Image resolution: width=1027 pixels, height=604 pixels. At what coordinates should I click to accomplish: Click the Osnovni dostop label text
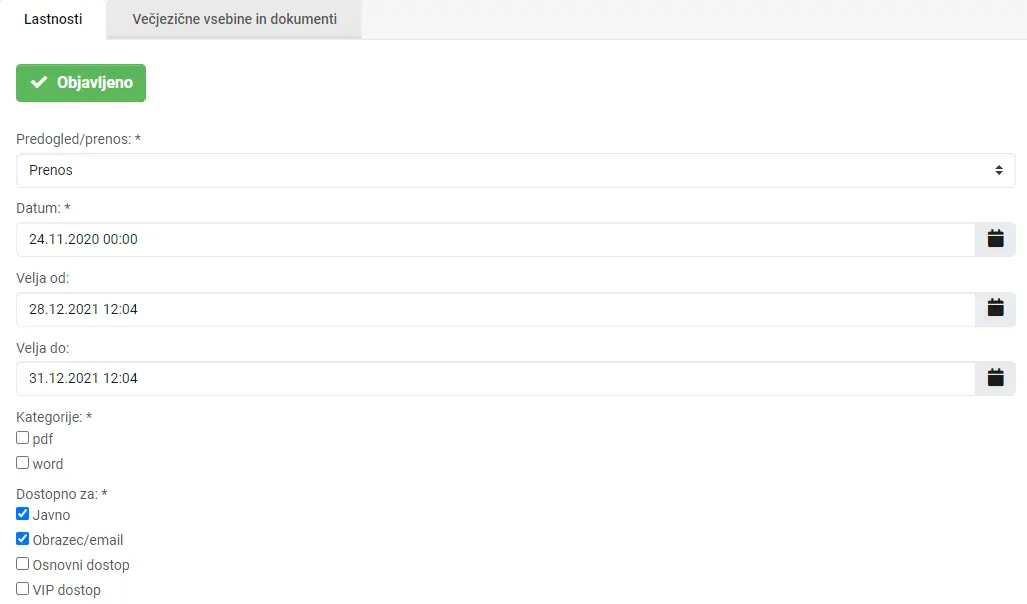click(x=81, y=565)
